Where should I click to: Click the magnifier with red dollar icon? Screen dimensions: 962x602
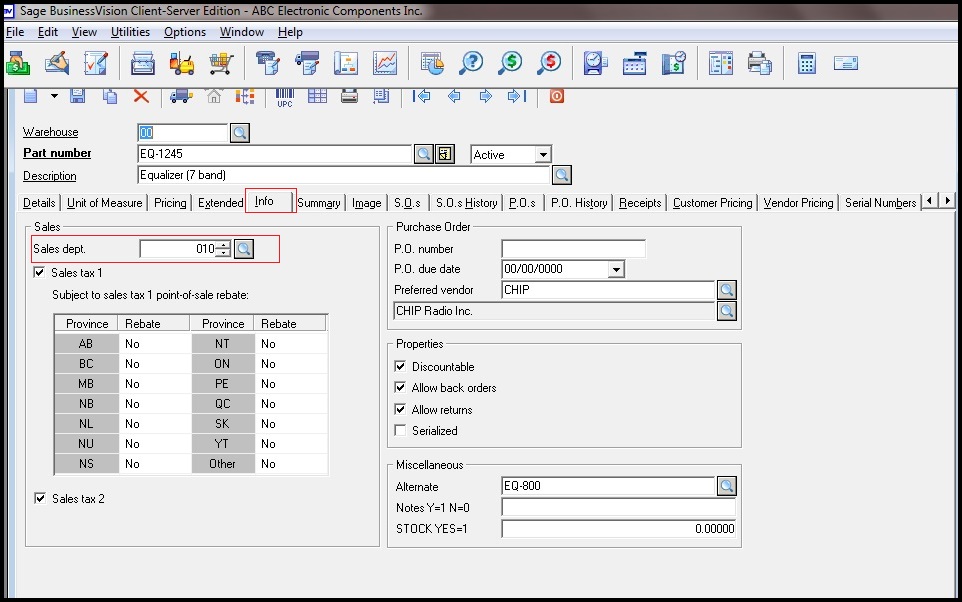(x=549, y=63)
